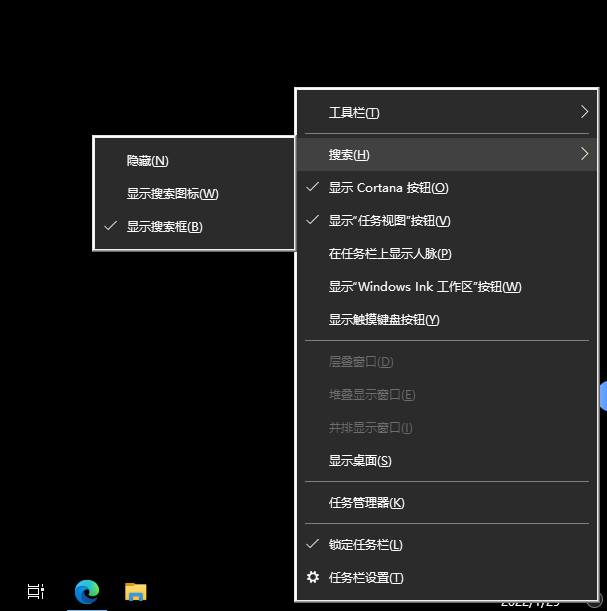The image size is (607, 611).
Task: Click 显示桌面(S) menu entry
Action: tap(446, 461)
